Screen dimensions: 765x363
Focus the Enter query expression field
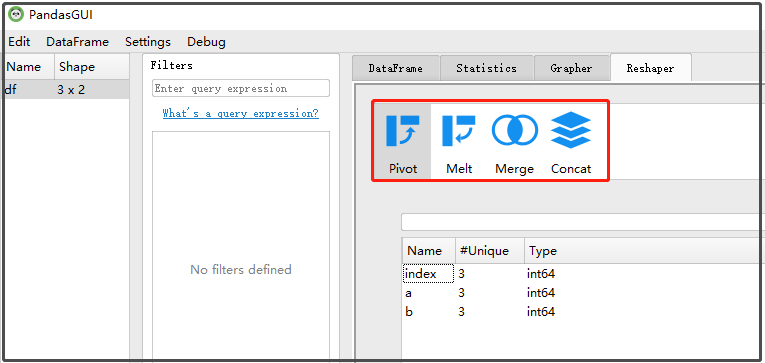pyautogui.click(x=241, y=88)
